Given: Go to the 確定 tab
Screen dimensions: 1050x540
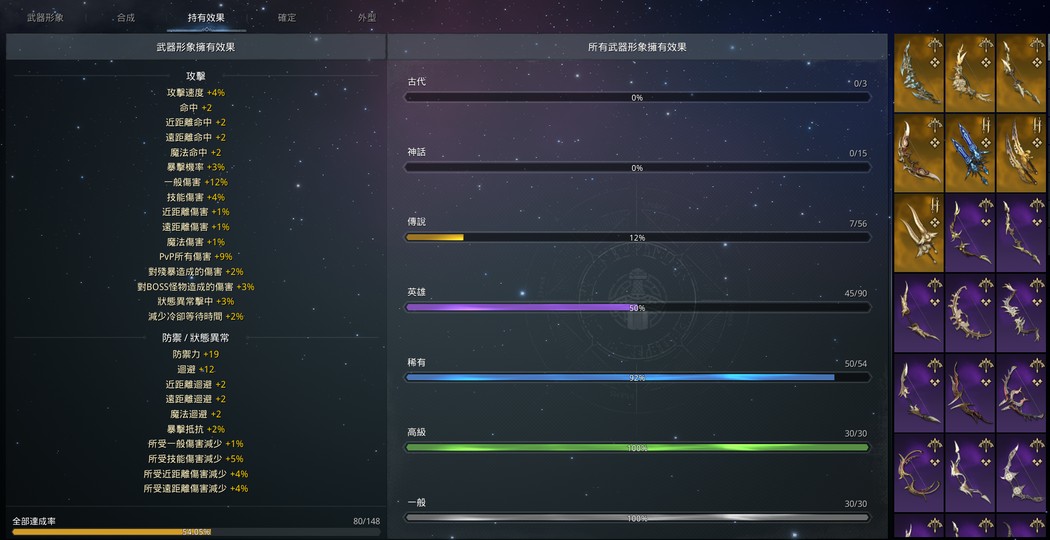Looking at the screenshot, I should pos(287,17).
